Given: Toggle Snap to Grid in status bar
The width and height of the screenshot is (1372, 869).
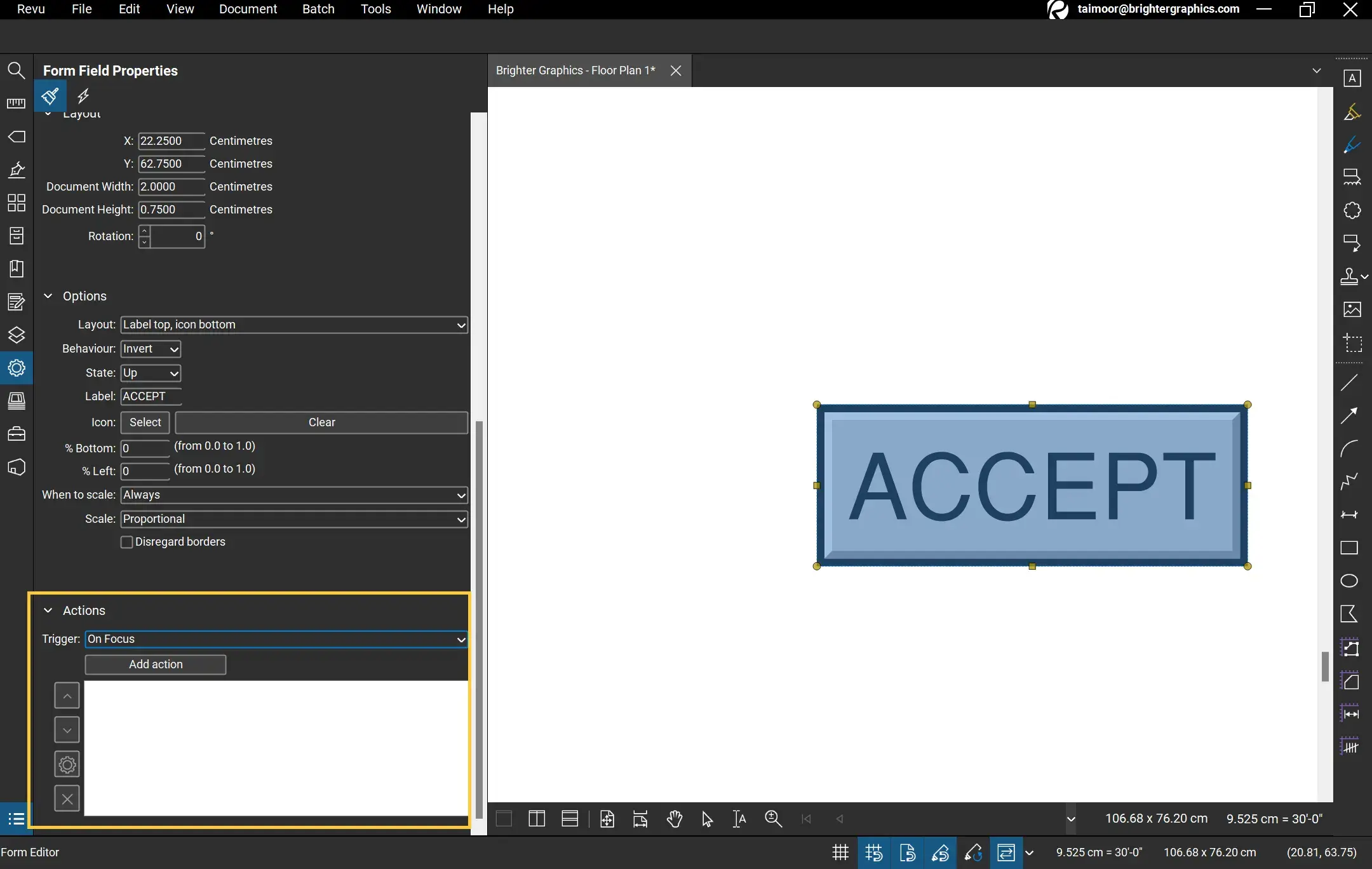Looking at the screenshot, I should 874,852.
